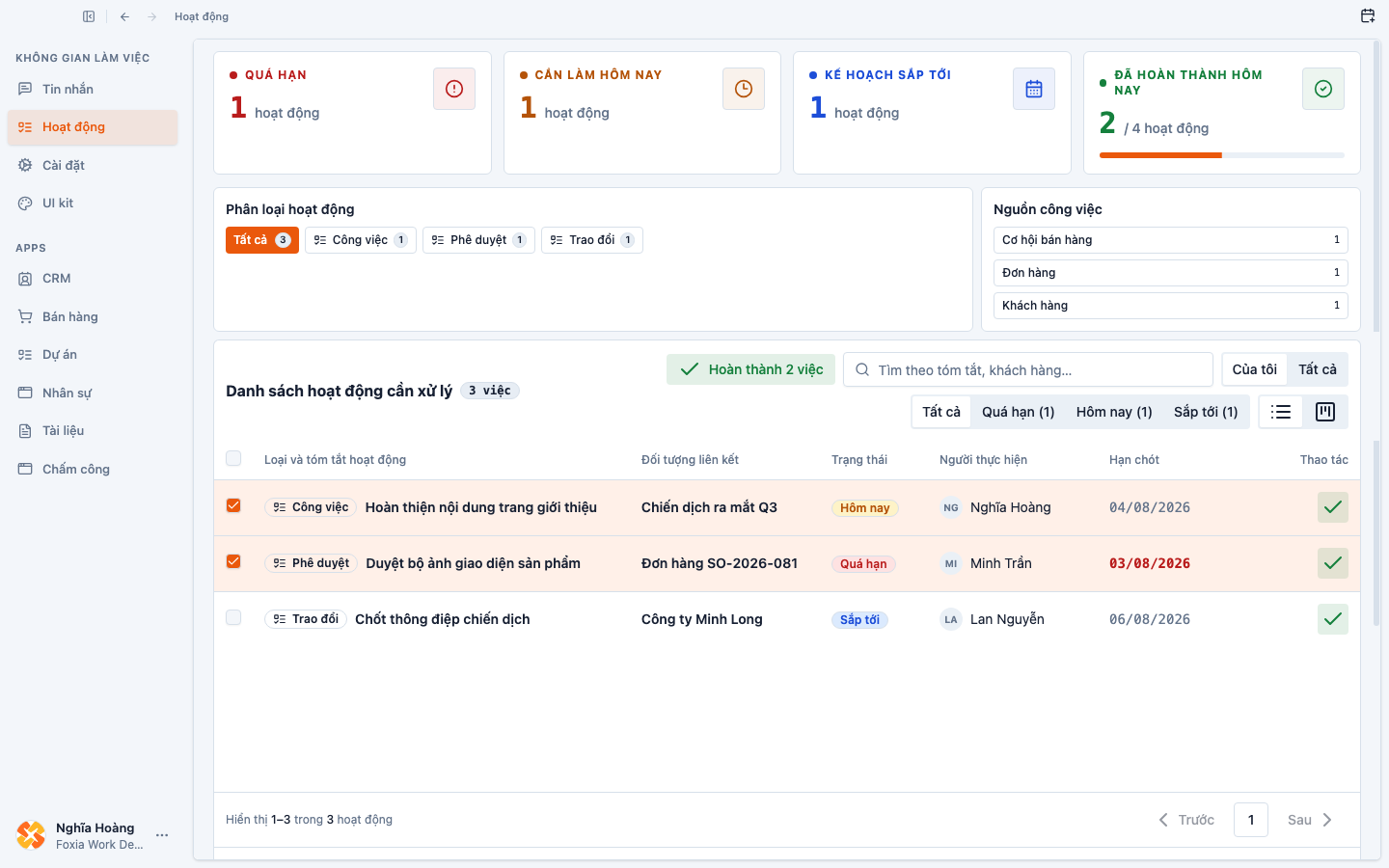Switch to kanban board view icon
Viewport: 1389px width, 868px height.
point(1325,412)
